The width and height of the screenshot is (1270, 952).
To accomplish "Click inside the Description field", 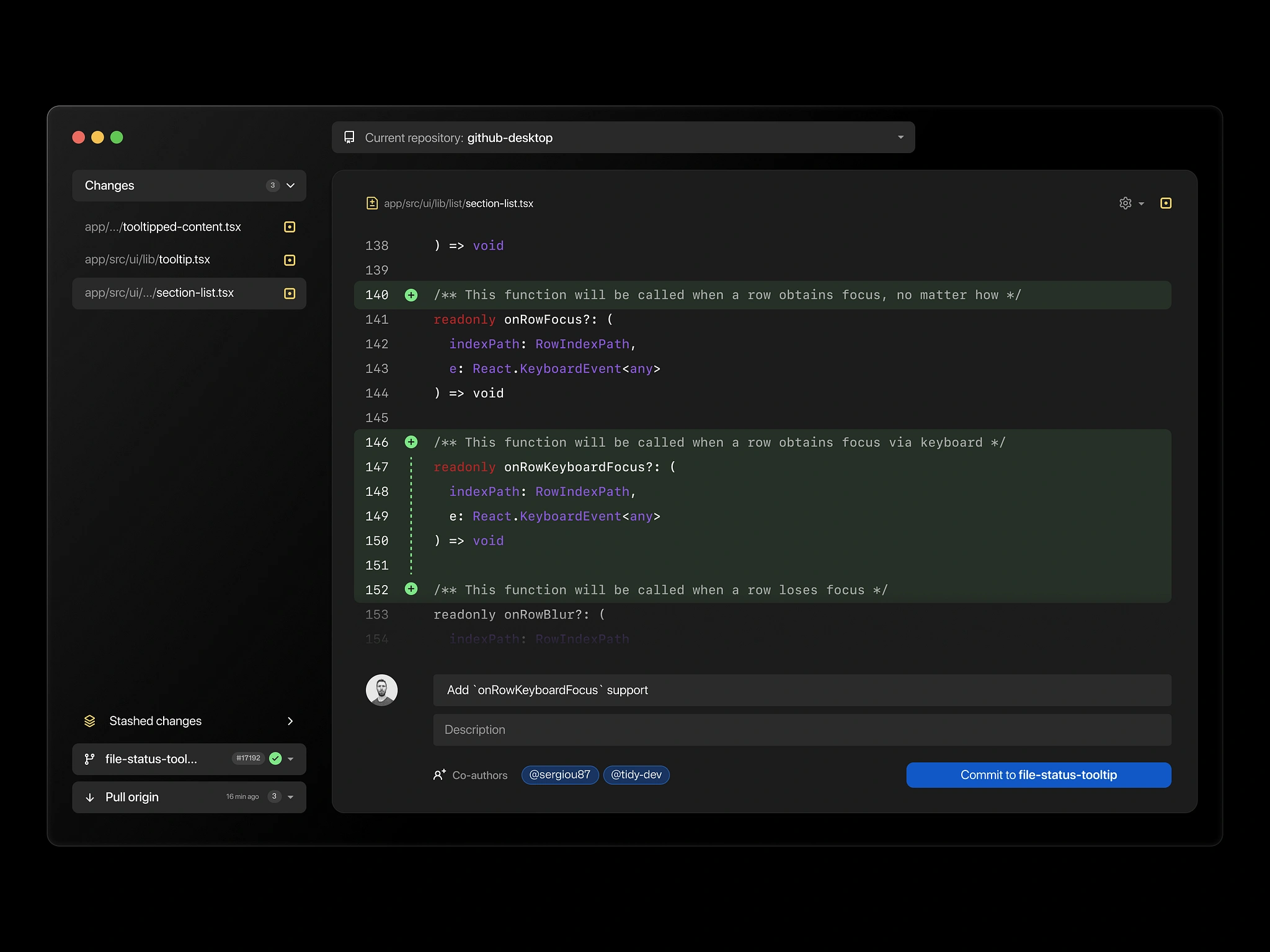I will click(x=682, y=729).
